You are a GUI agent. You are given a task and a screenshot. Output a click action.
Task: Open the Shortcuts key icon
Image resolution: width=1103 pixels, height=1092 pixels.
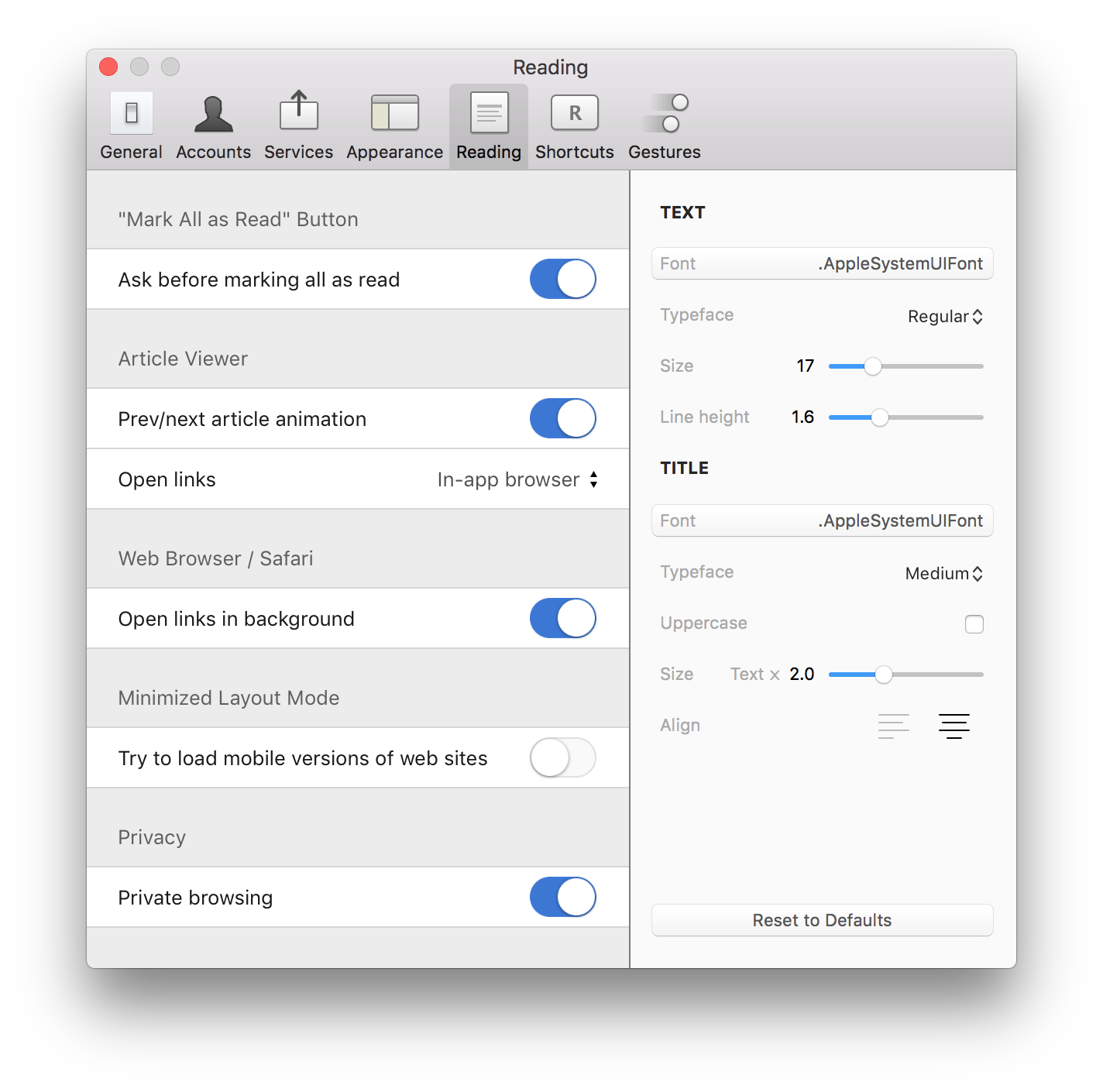tap(574, 114)
